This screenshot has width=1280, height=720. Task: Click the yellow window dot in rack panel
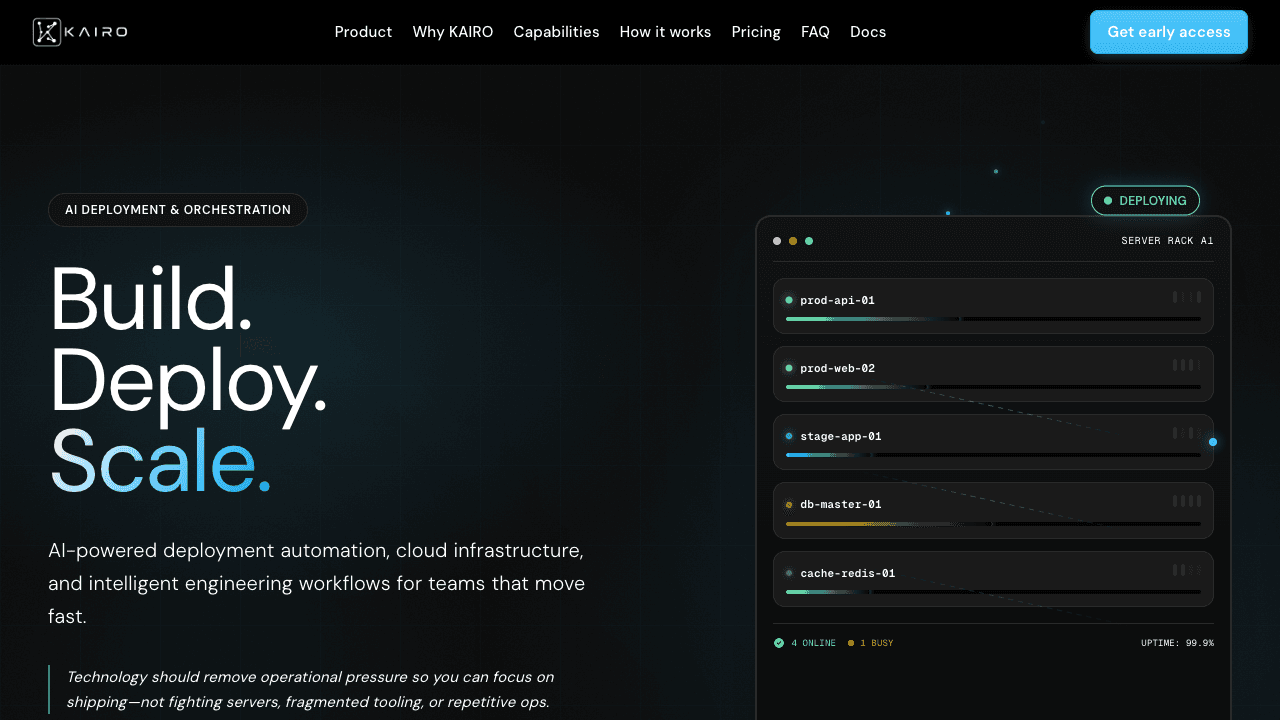793,241
